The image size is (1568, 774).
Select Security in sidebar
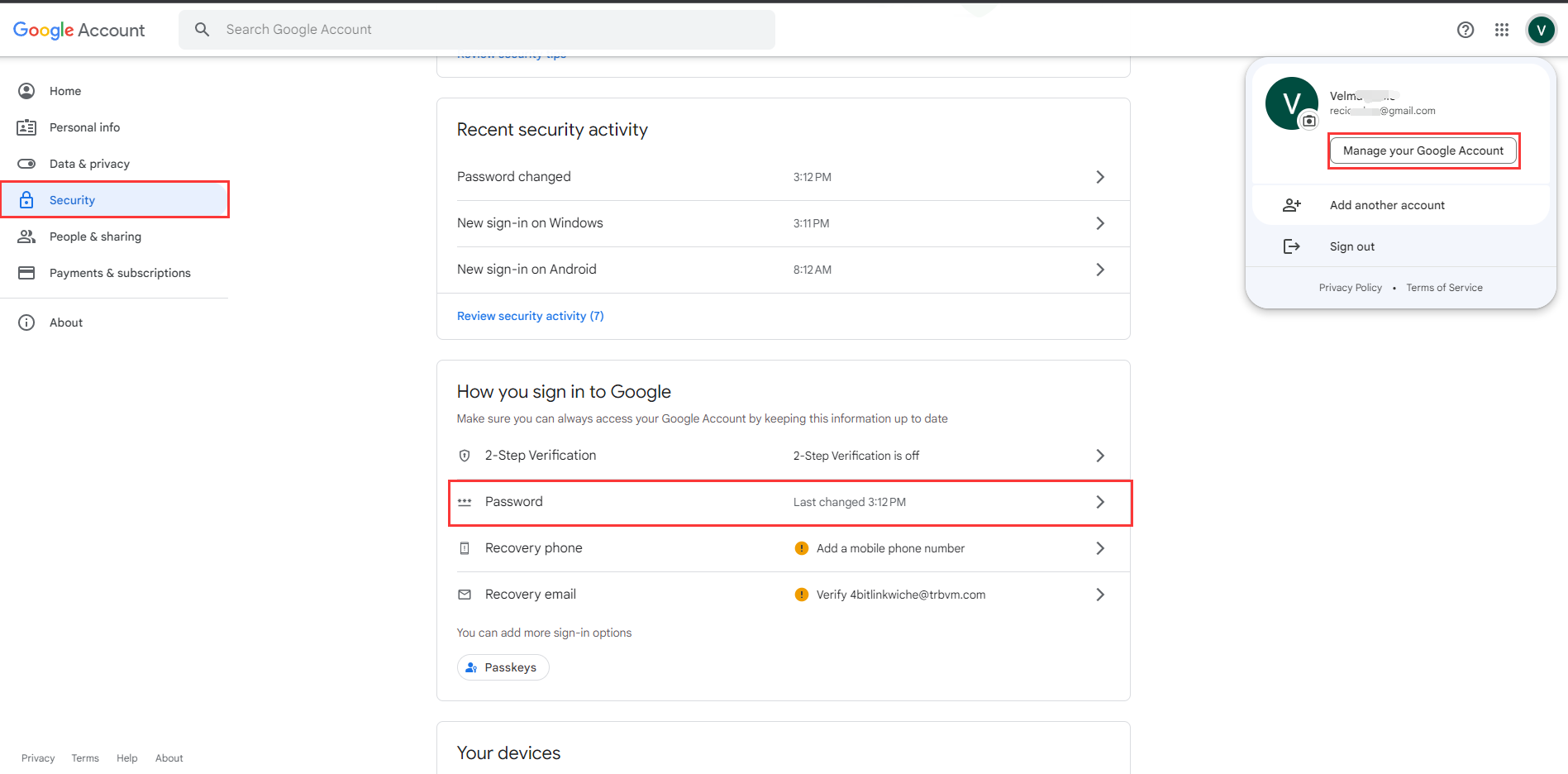(114, 200)
